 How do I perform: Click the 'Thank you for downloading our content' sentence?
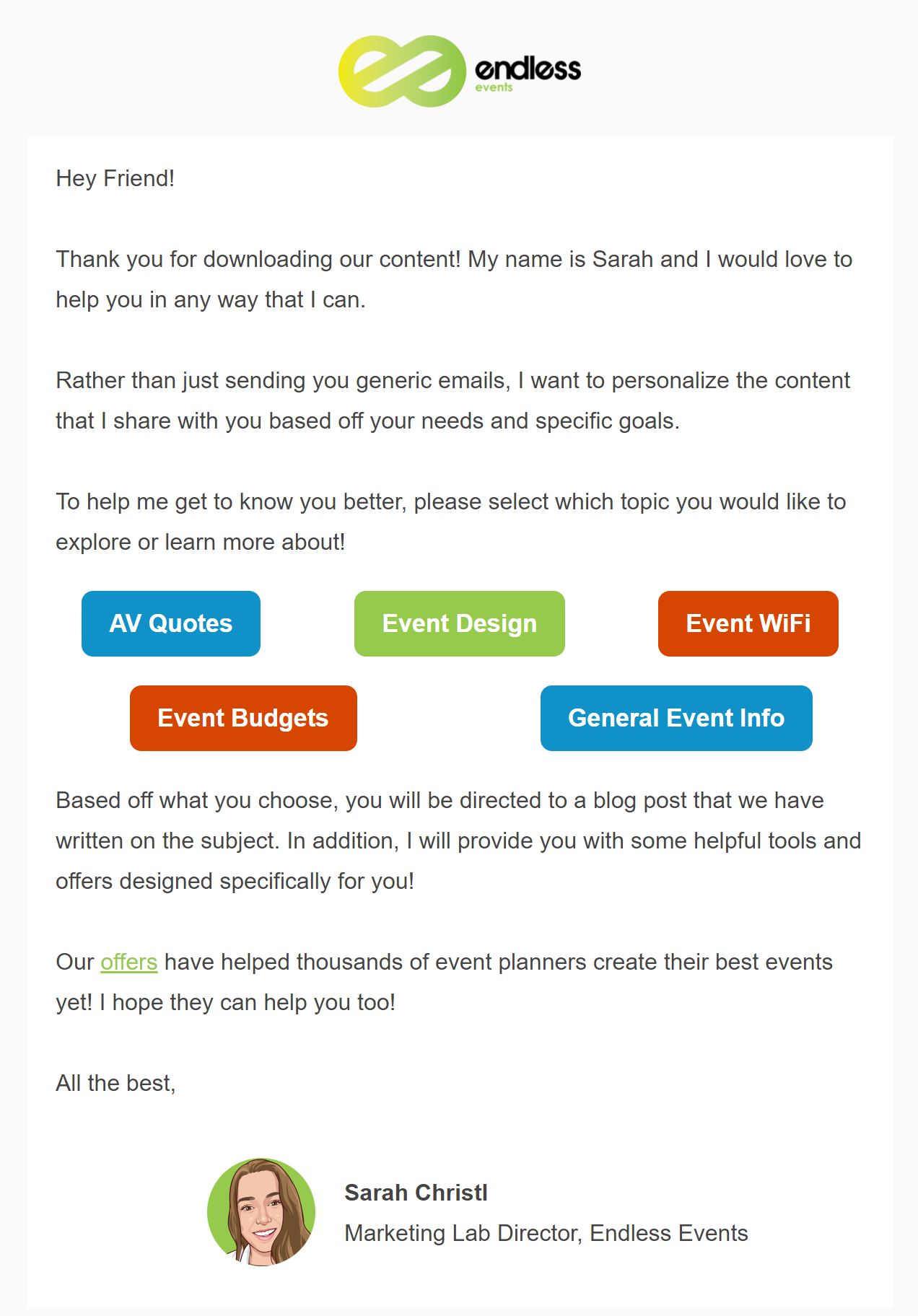click(258, 259)
